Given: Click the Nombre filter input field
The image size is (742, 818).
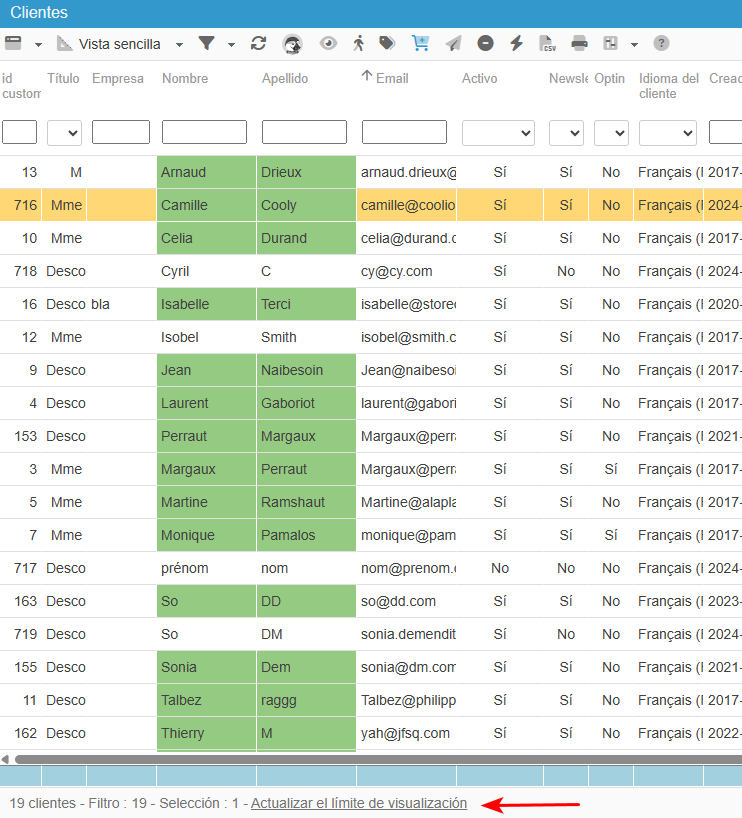Looking at the screenshot, I should (205, 132).
